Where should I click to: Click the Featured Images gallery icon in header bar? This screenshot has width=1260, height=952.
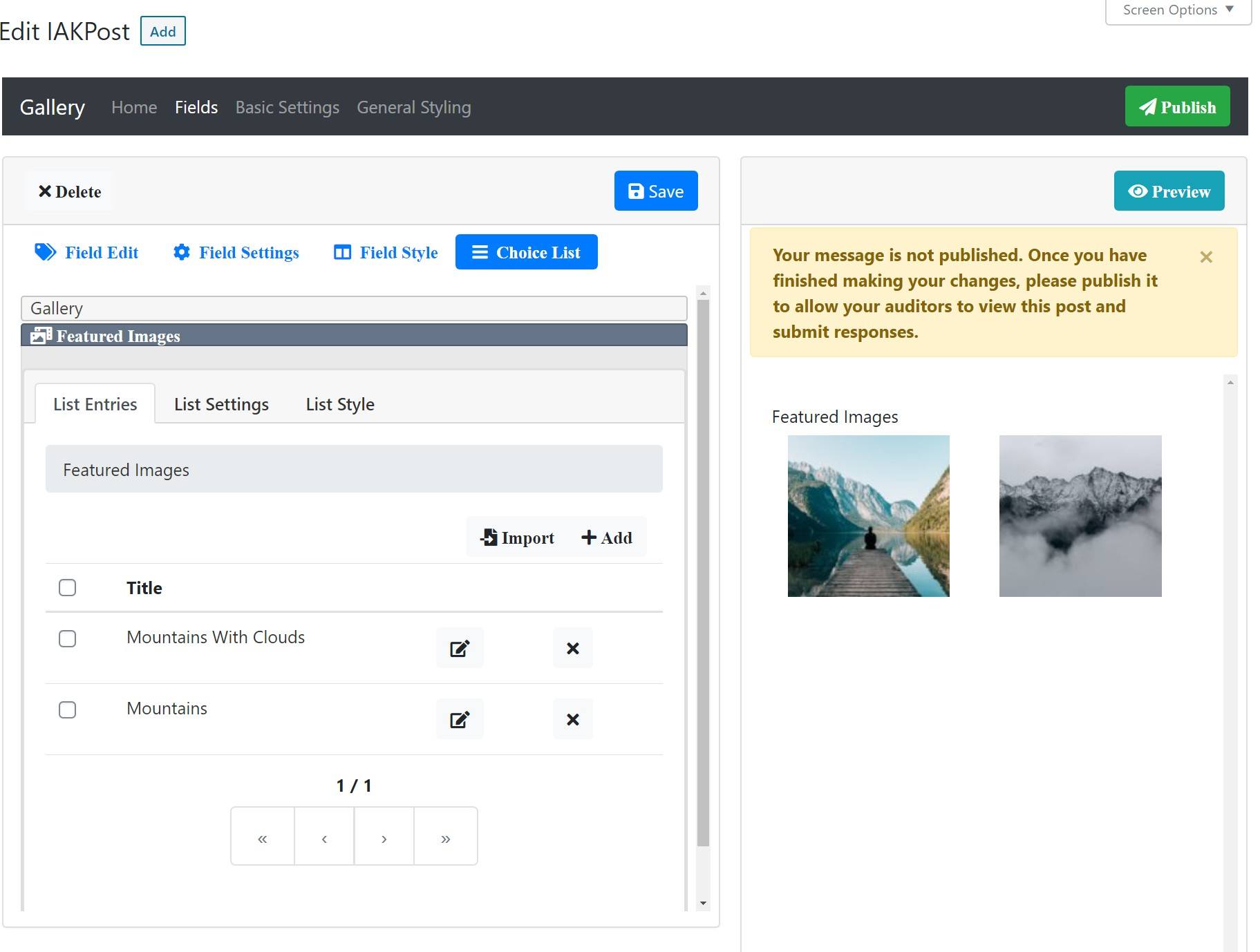pyautogui.click(x=41, y=335)
